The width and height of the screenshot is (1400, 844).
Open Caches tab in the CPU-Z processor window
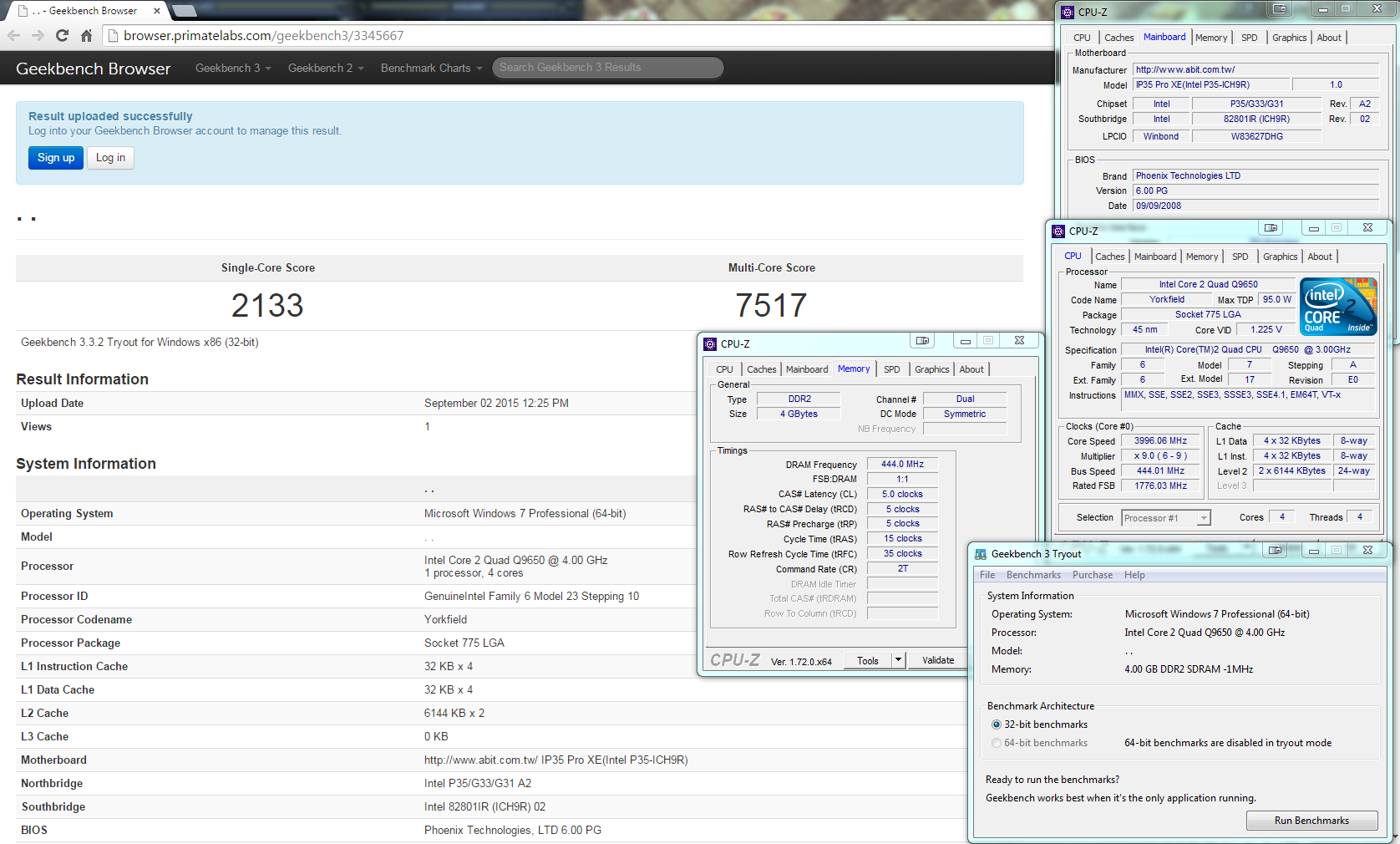tap(1109, 257)
